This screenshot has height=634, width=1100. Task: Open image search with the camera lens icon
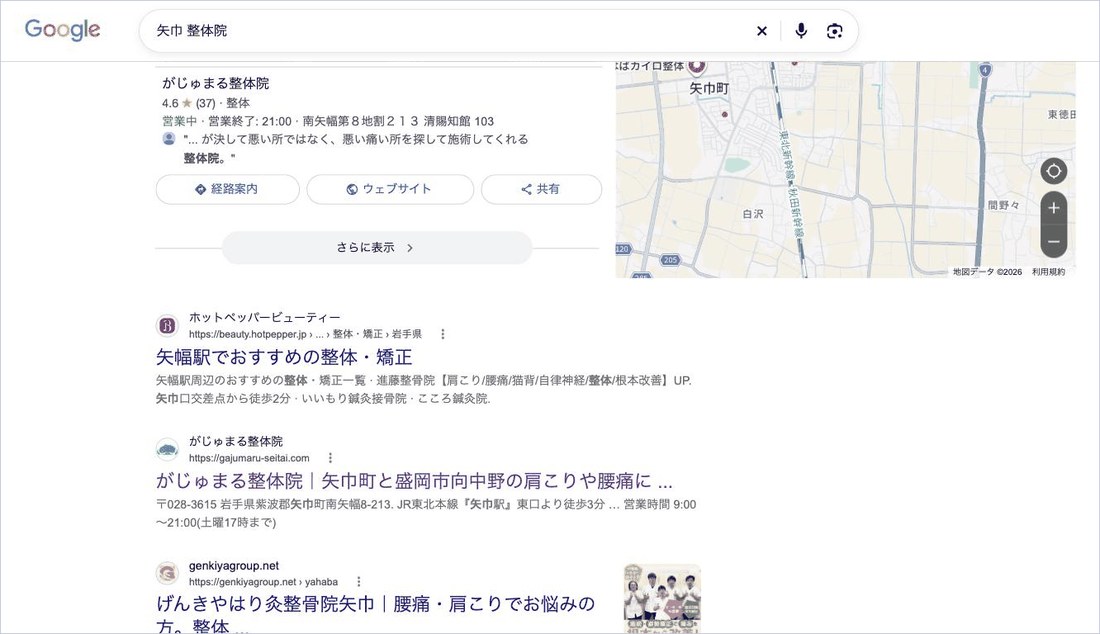834,31
